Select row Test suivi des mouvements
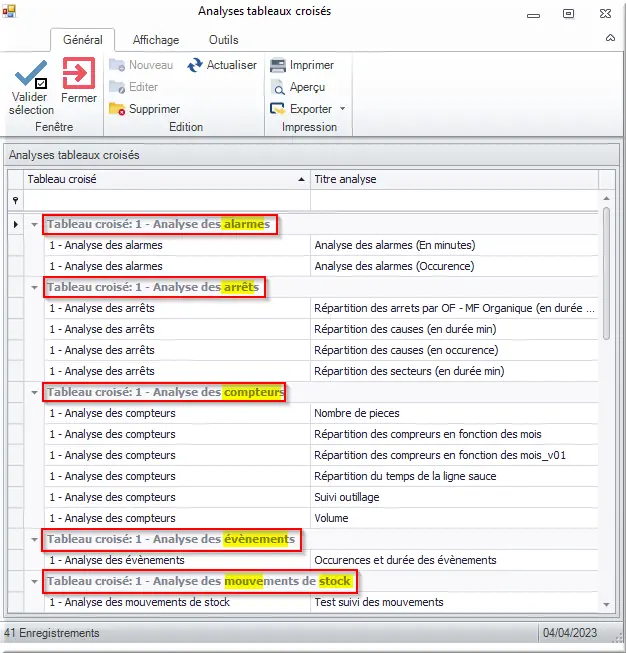The height and width of the screenshot is (653, 626). pyautogui.click(x=321, y=602)
